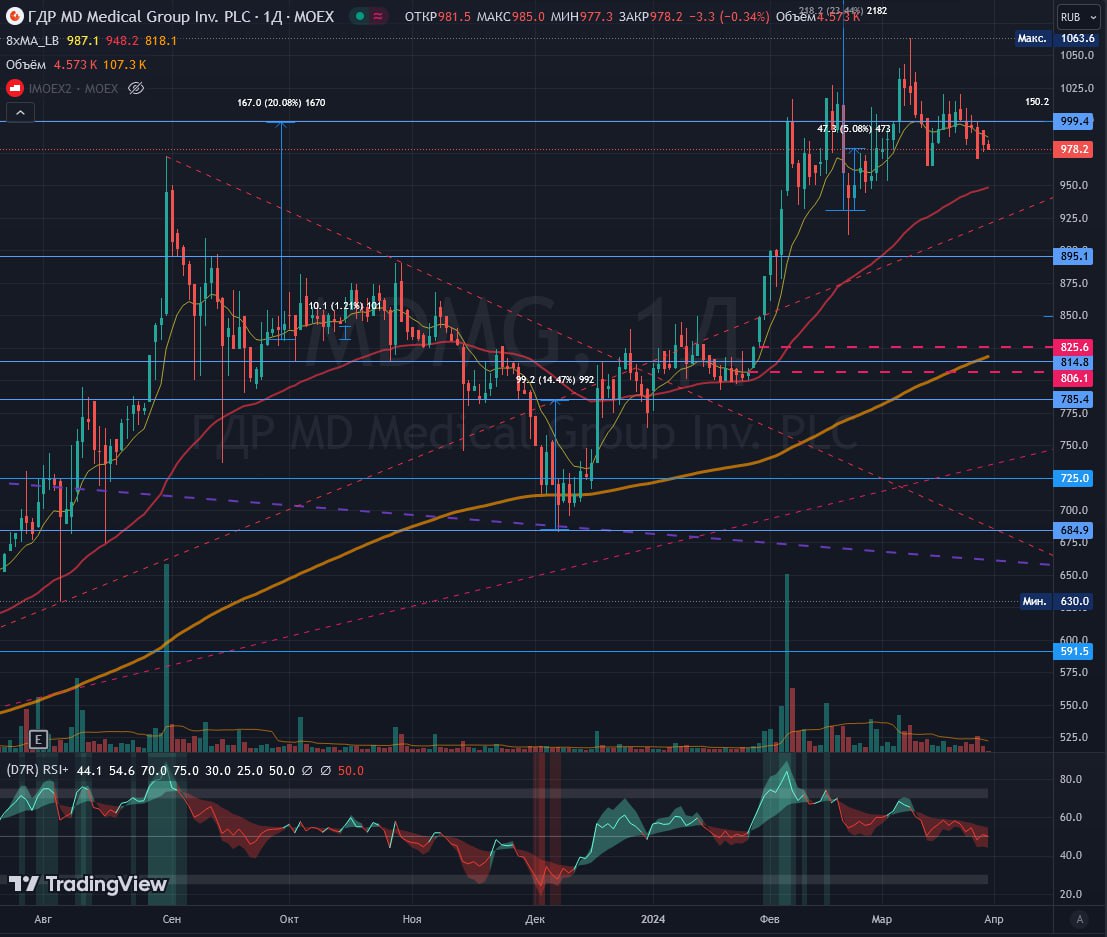Click the pink approximate-data indicator icon
1107x937 pixels.
[x=379, y=17]
